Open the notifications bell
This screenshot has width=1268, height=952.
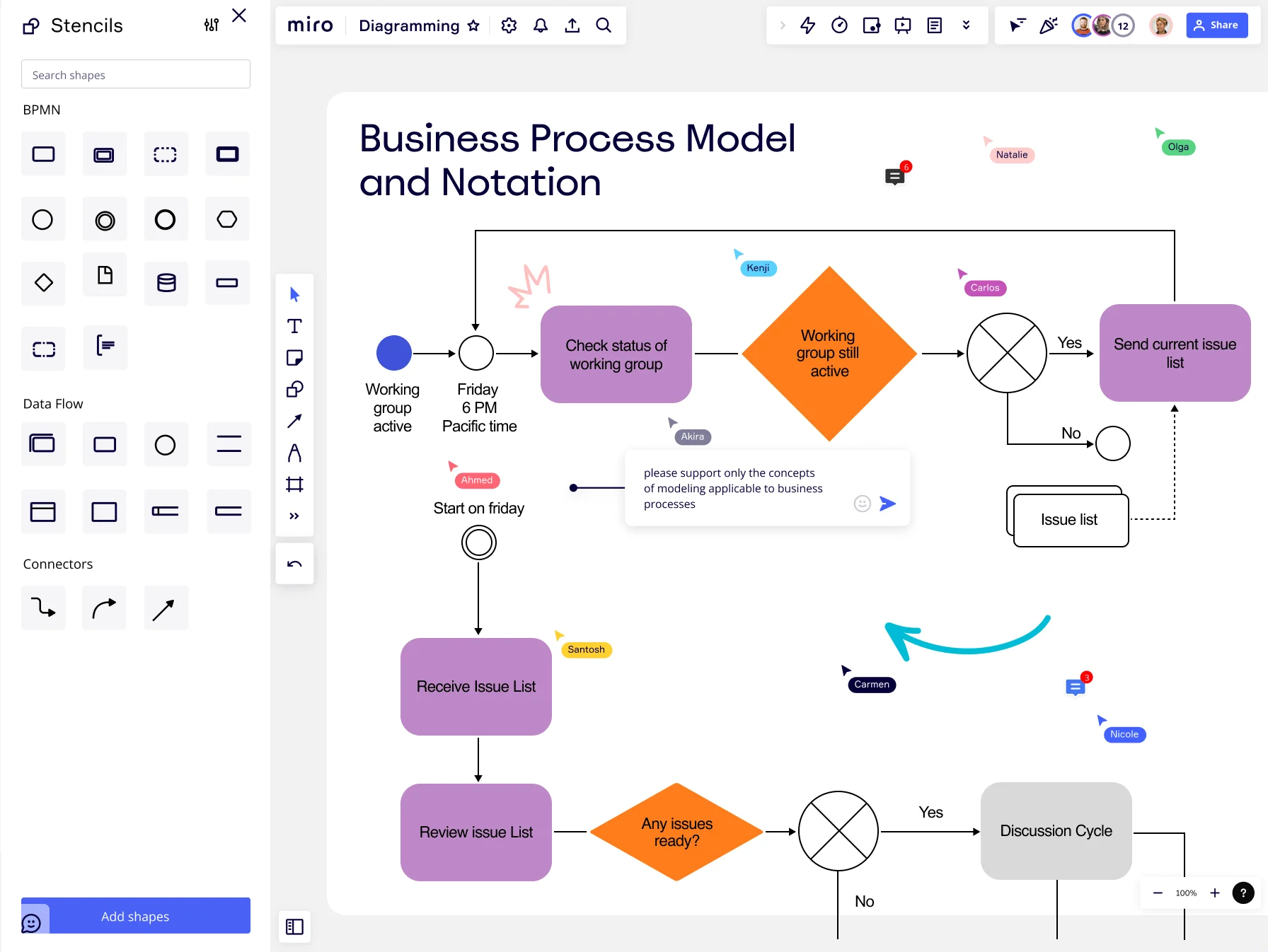[x=541, y=25]
